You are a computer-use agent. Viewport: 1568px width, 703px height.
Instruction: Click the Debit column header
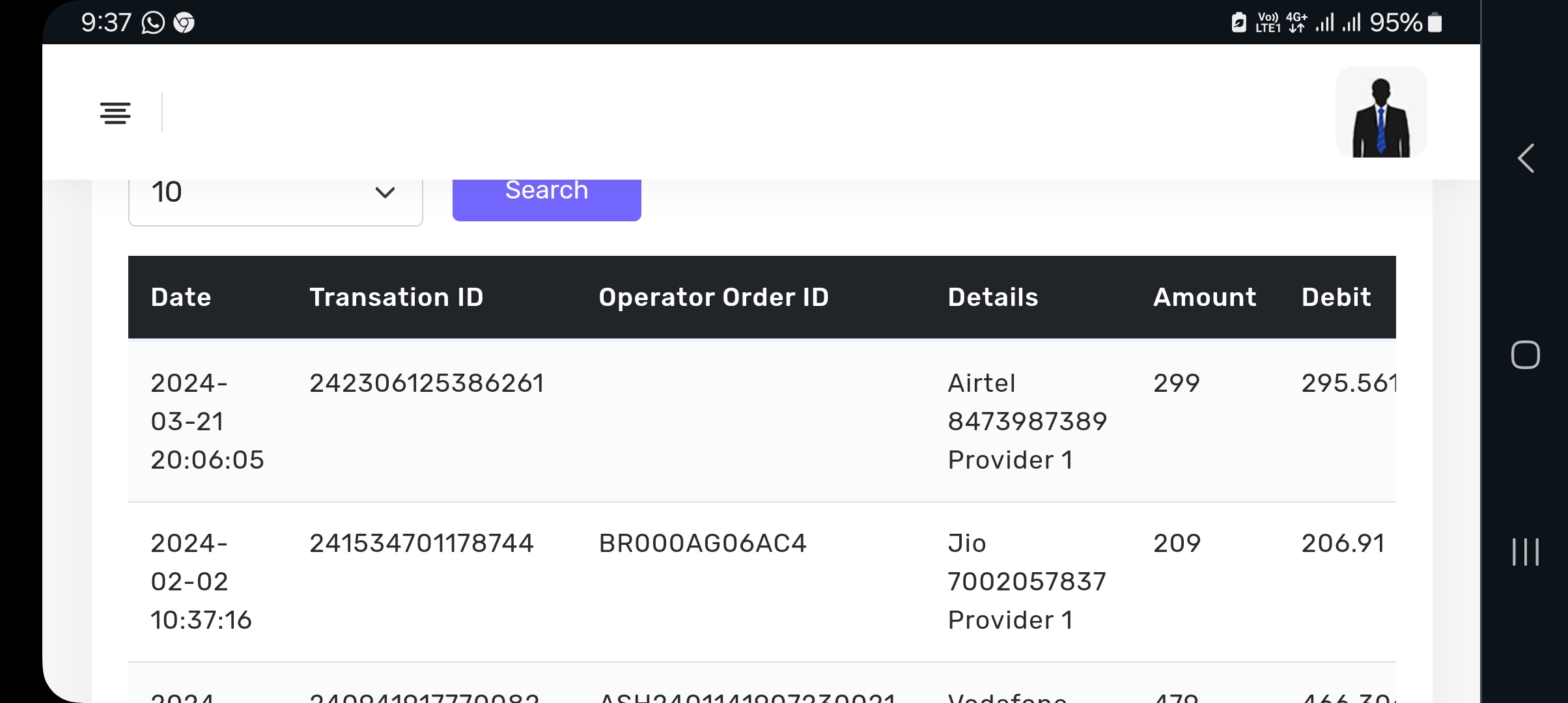coord(1336,297)
